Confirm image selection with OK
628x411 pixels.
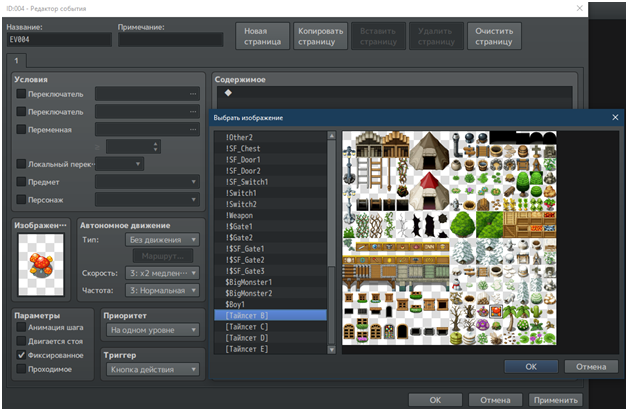click(531, 367)
